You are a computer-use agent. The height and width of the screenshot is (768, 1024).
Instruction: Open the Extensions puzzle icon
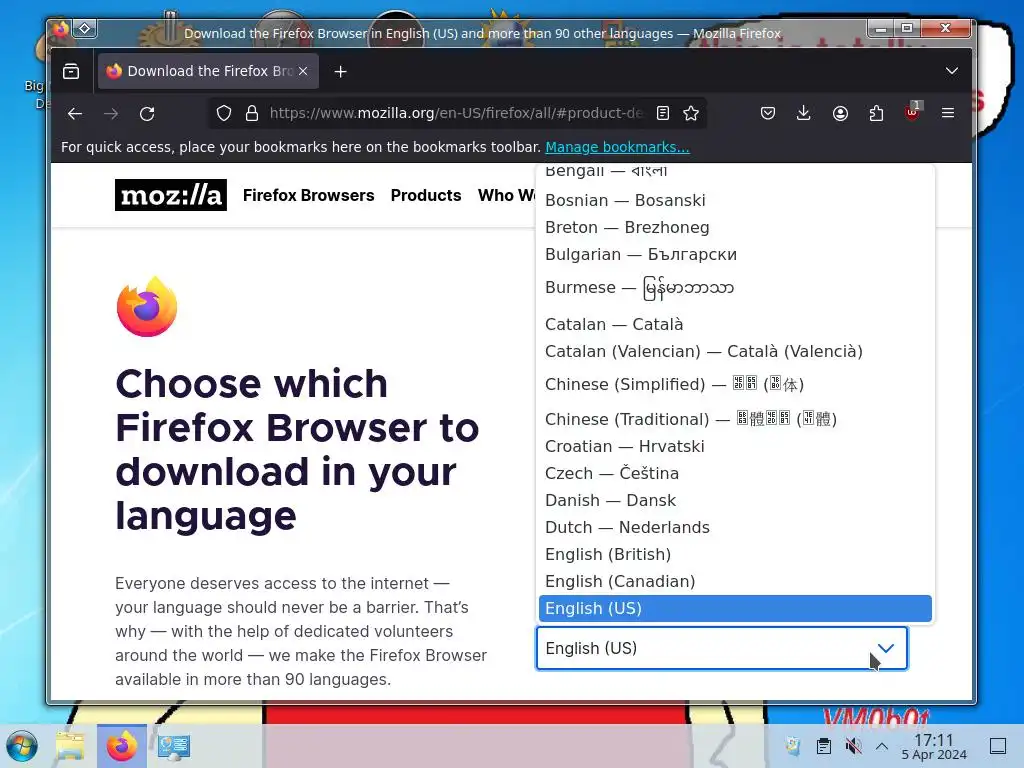[876, 114]
